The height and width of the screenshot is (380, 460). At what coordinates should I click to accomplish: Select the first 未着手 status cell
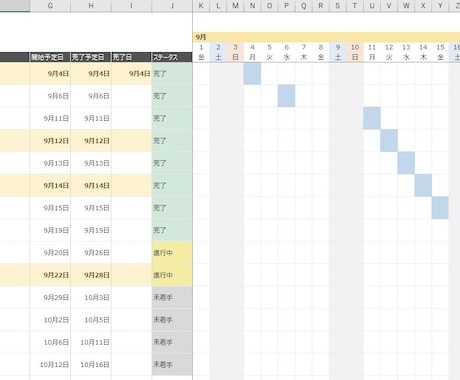point(172,297)
